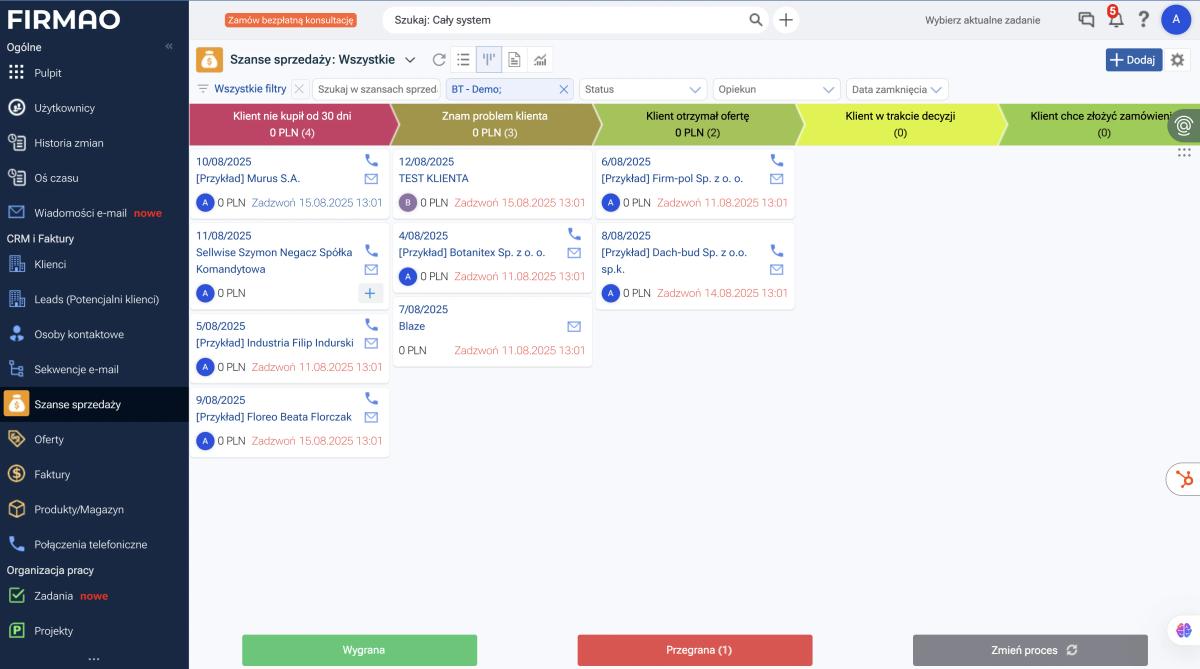The height and width of the screenshot is (669, 1200).
Task: Refresh the sales opportunities list
Action: point(439,60)
